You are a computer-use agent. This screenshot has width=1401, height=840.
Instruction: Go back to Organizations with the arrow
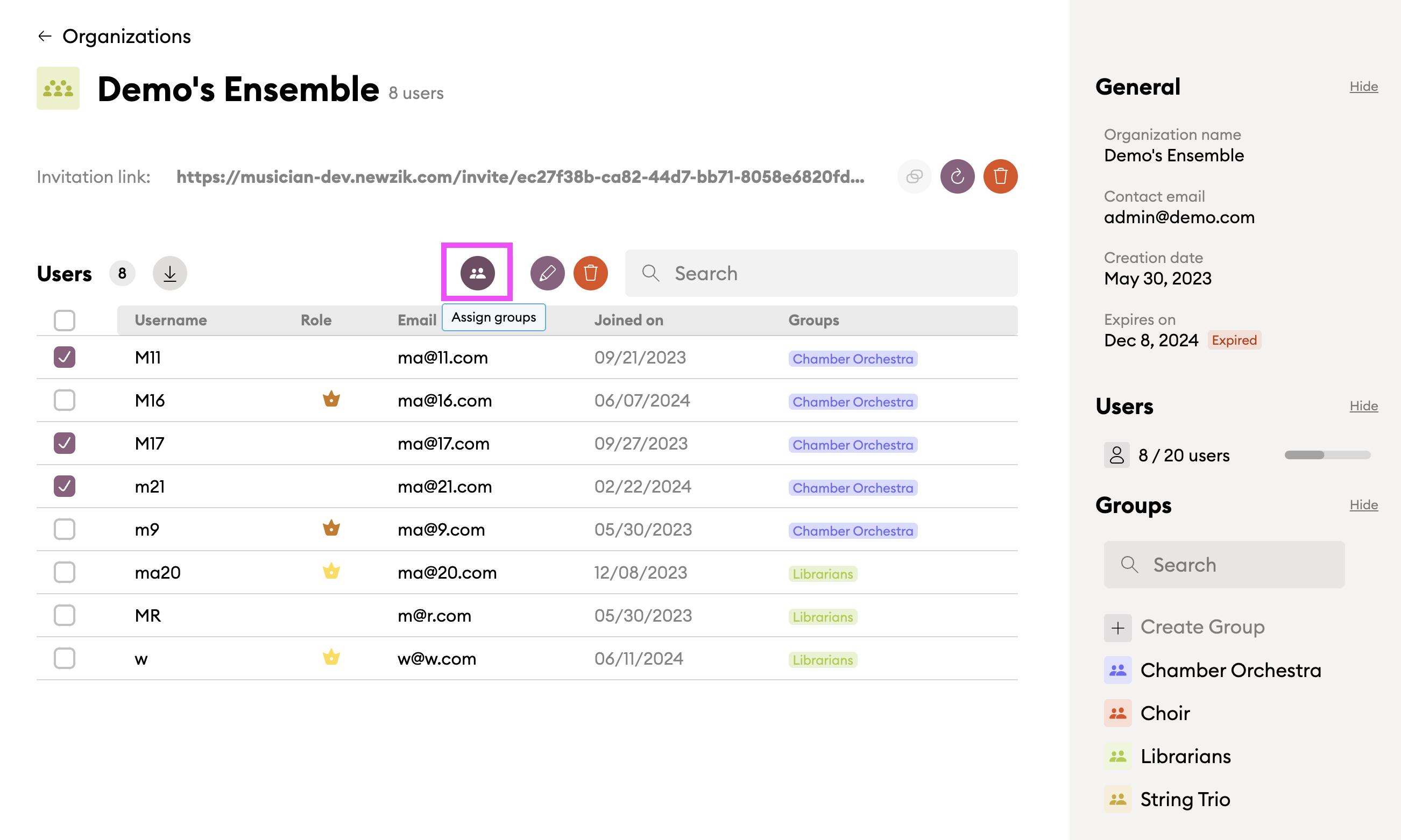[45, 36]
